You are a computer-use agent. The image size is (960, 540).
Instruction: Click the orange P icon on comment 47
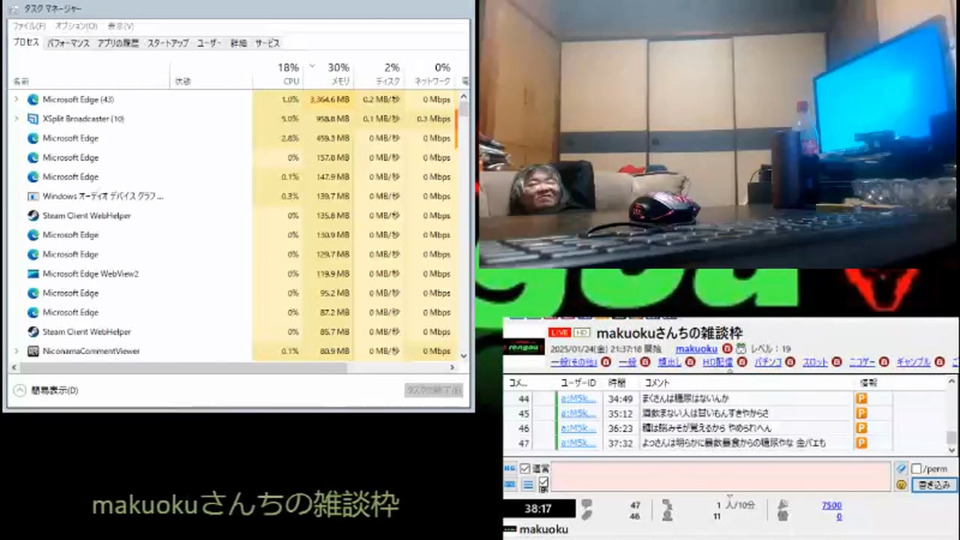point(861,443)
